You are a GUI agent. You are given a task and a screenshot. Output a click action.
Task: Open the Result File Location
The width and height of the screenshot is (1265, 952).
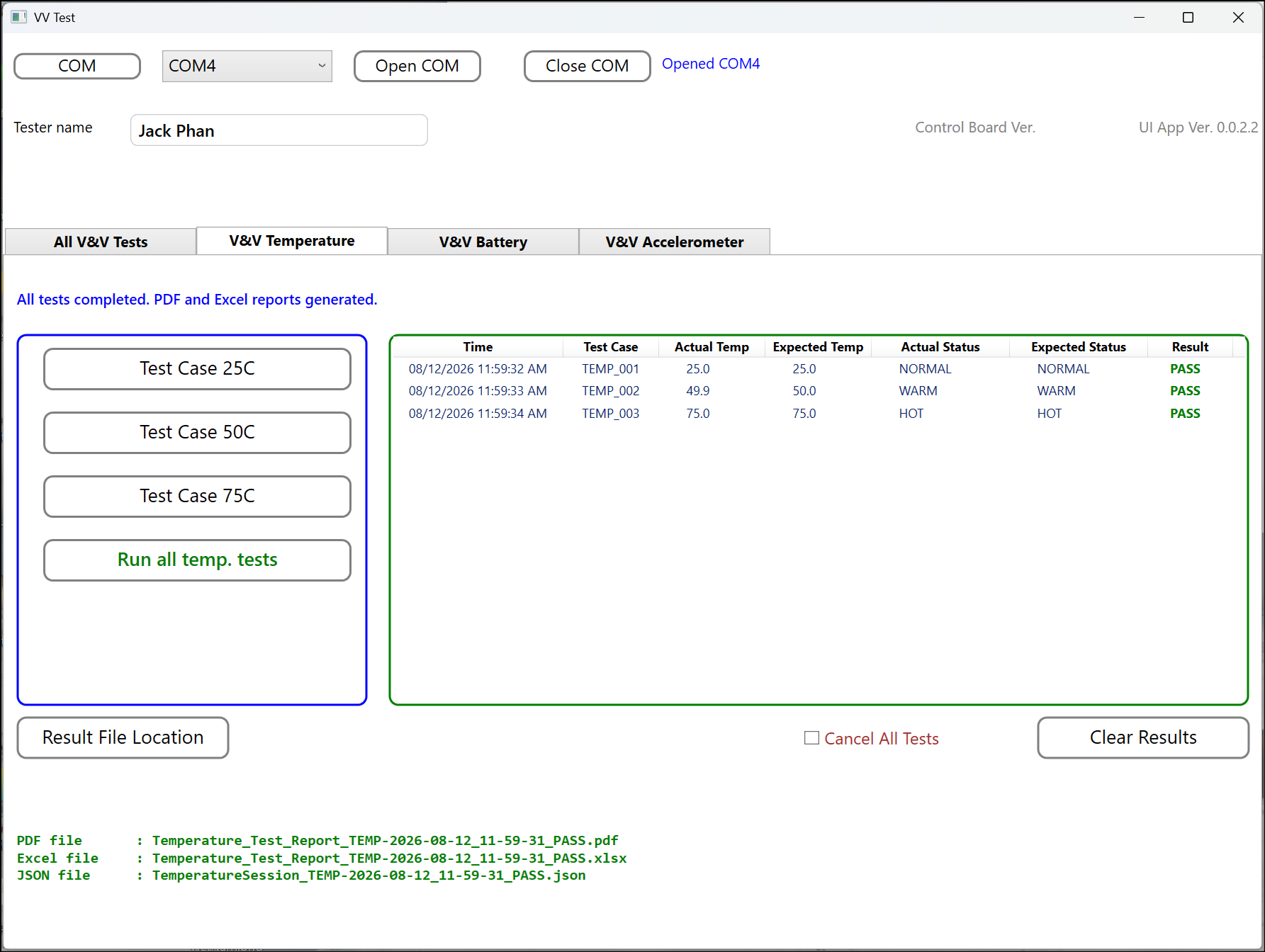123,737
